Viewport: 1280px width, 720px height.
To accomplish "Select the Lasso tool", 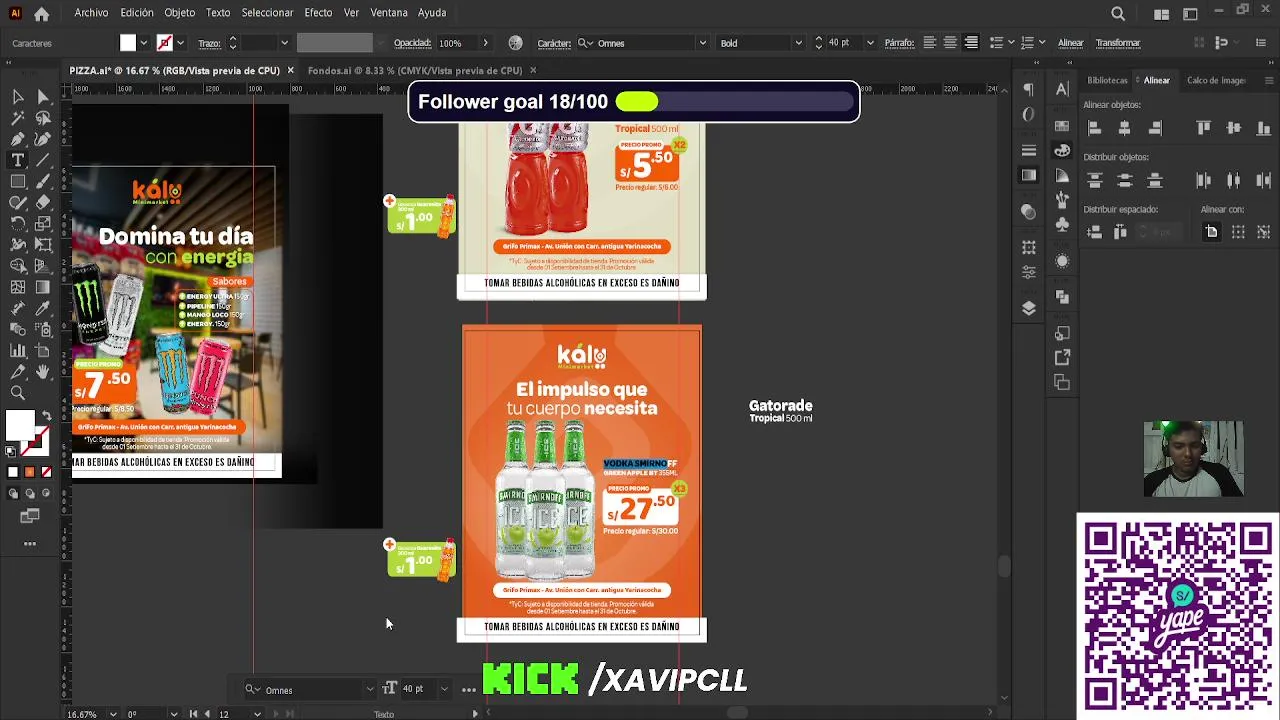I will (x=43, y=119).
